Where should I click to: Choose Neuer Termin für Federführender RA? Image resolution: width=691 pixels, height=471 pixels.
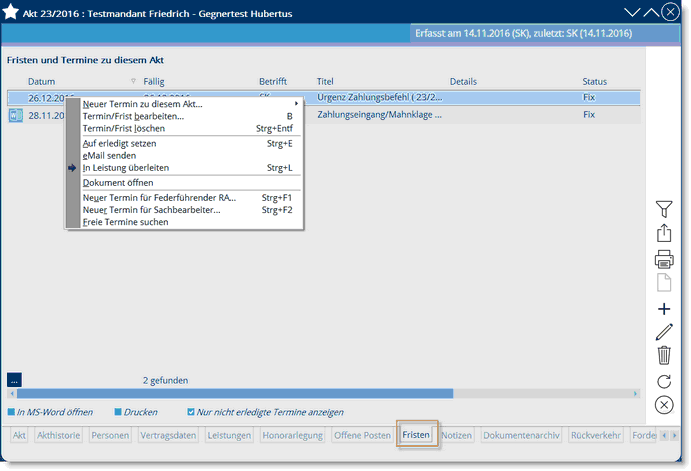[191, 198]
